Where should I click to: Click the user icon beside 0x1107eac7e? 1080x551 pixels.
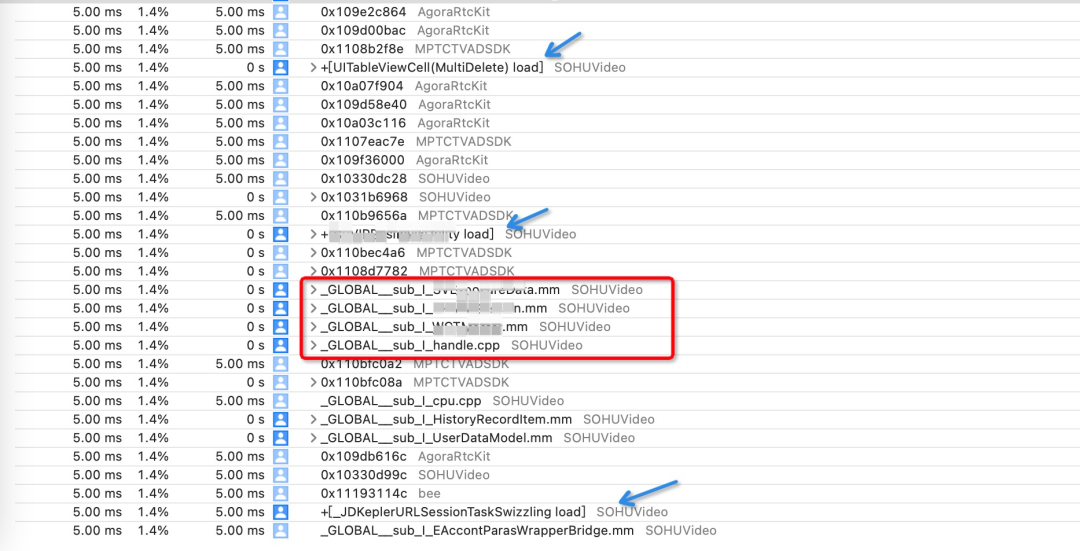[280, 142]
